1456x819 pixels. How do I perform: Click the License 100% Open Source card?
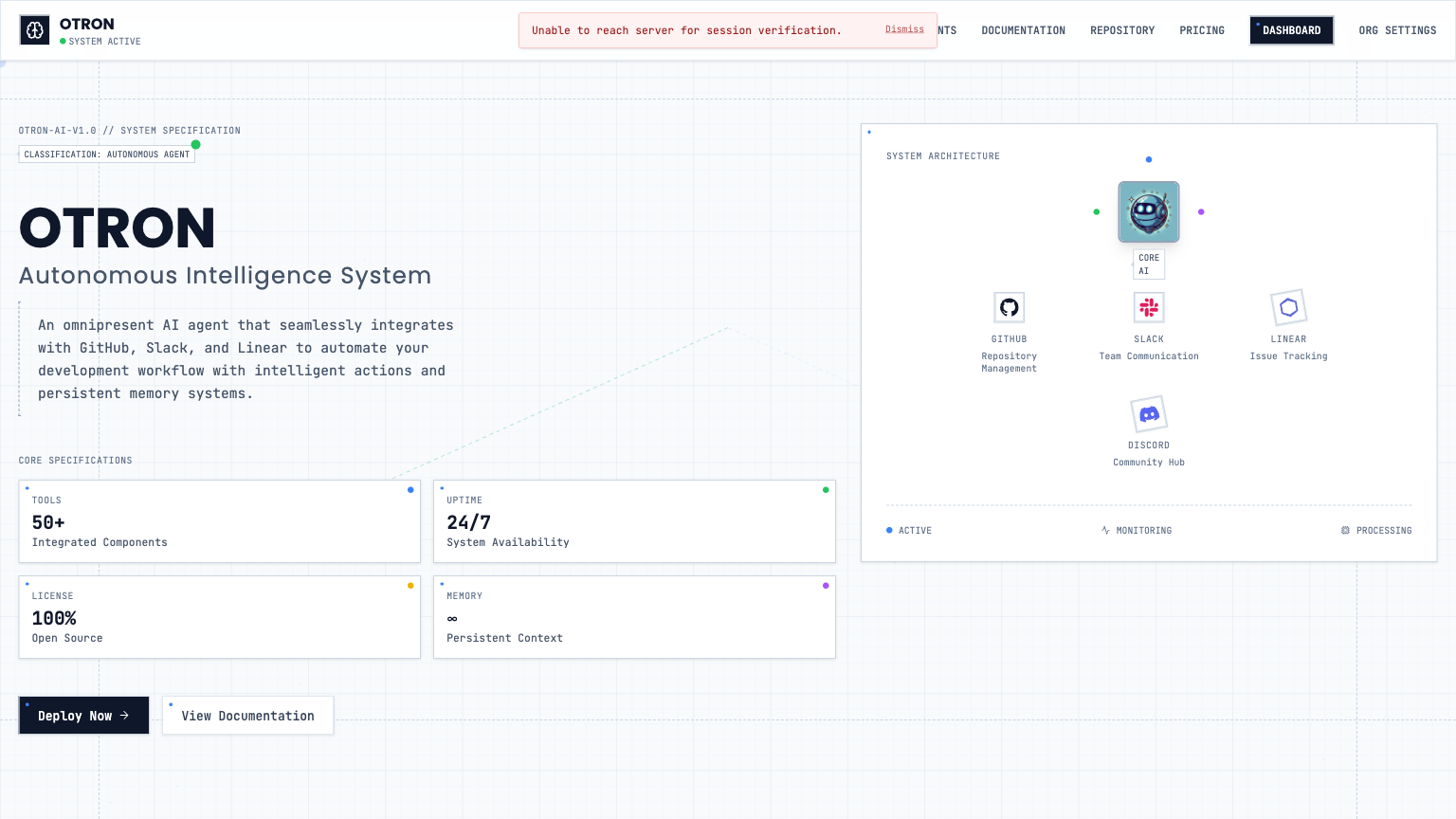click(x=219, y=617)
